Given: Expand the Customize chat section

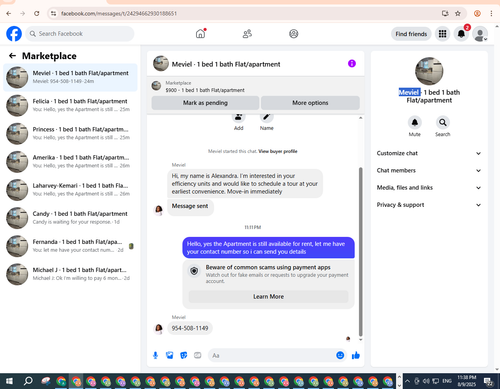Looking at the screenshot, I should [x=429, y=153].
